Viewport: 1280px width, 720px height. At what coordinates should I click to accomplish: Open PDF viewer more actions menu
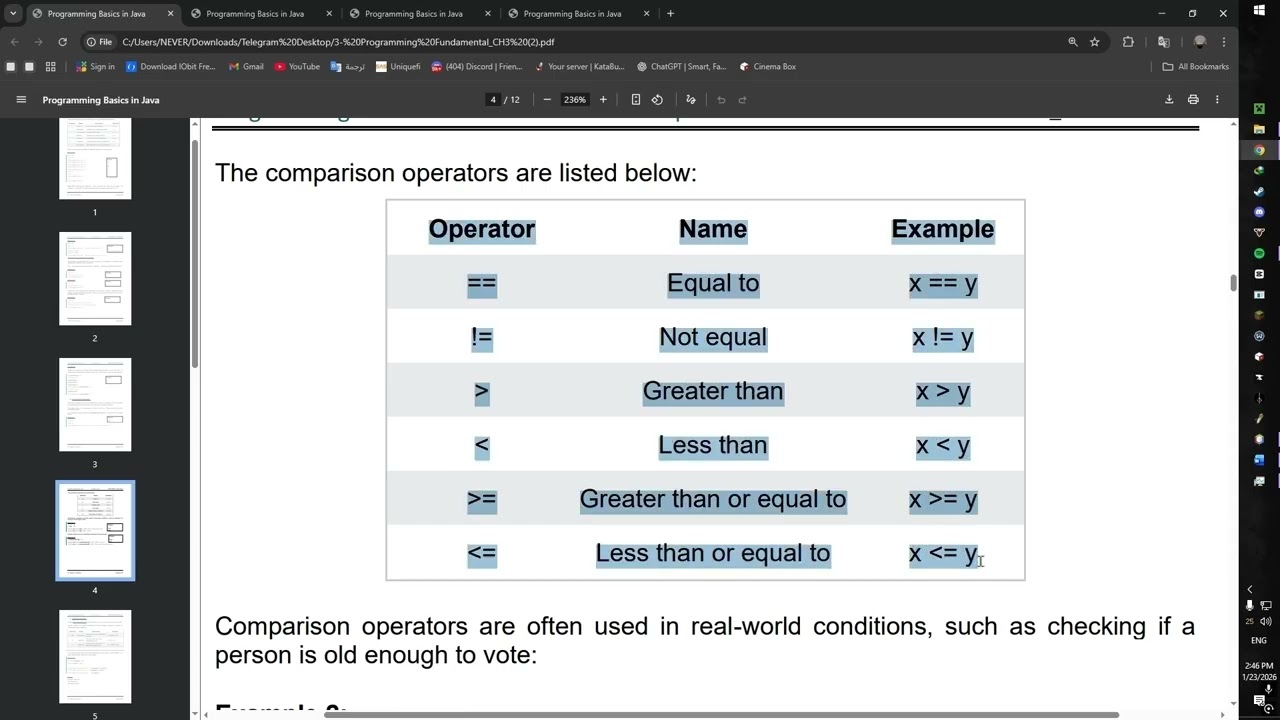coord(1217,100)
